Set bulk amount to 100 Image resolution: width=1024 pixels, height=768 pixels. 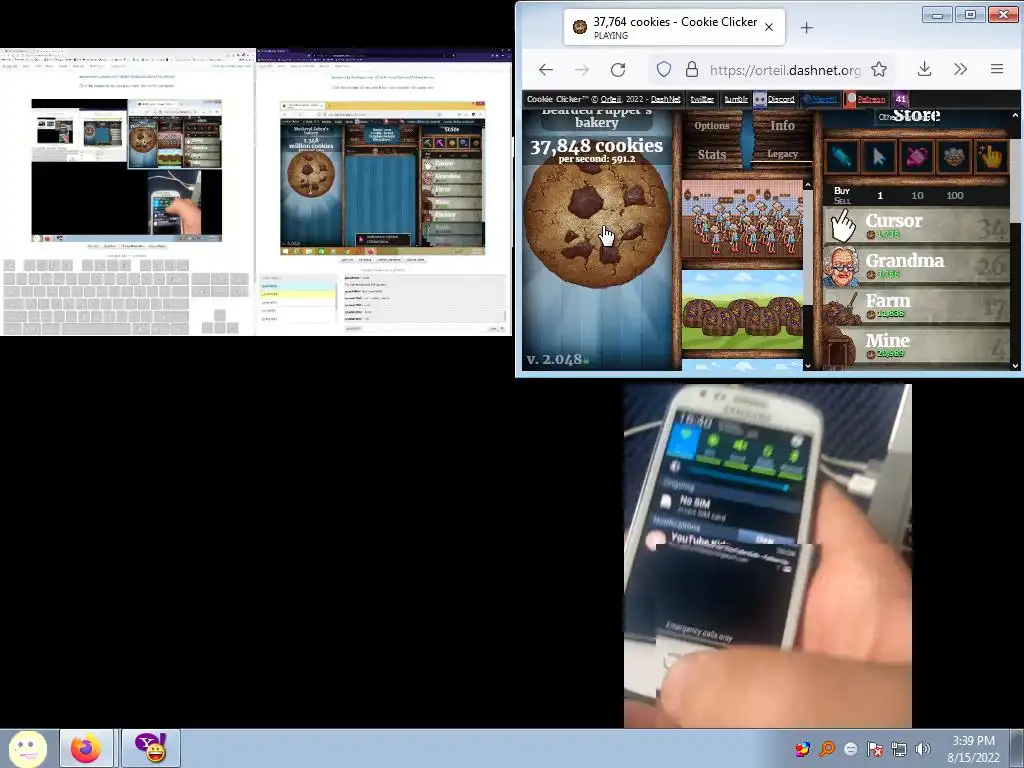955,195
